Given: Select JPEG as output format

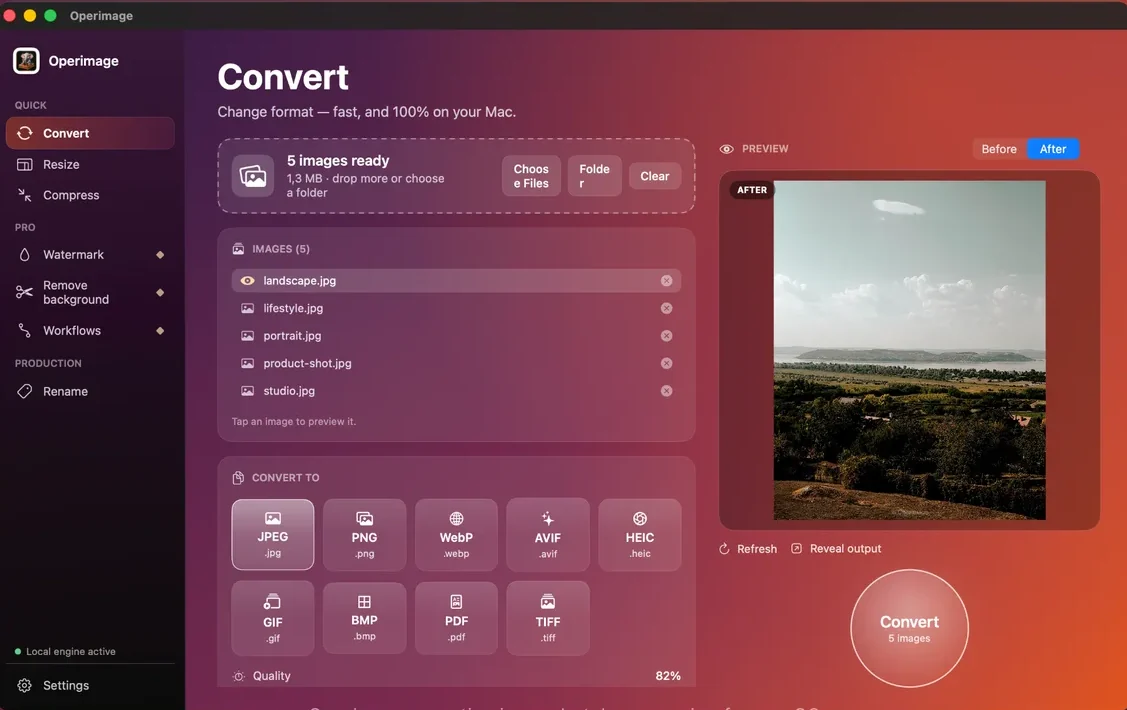Looking at the screenshot, I should point(272,535).
